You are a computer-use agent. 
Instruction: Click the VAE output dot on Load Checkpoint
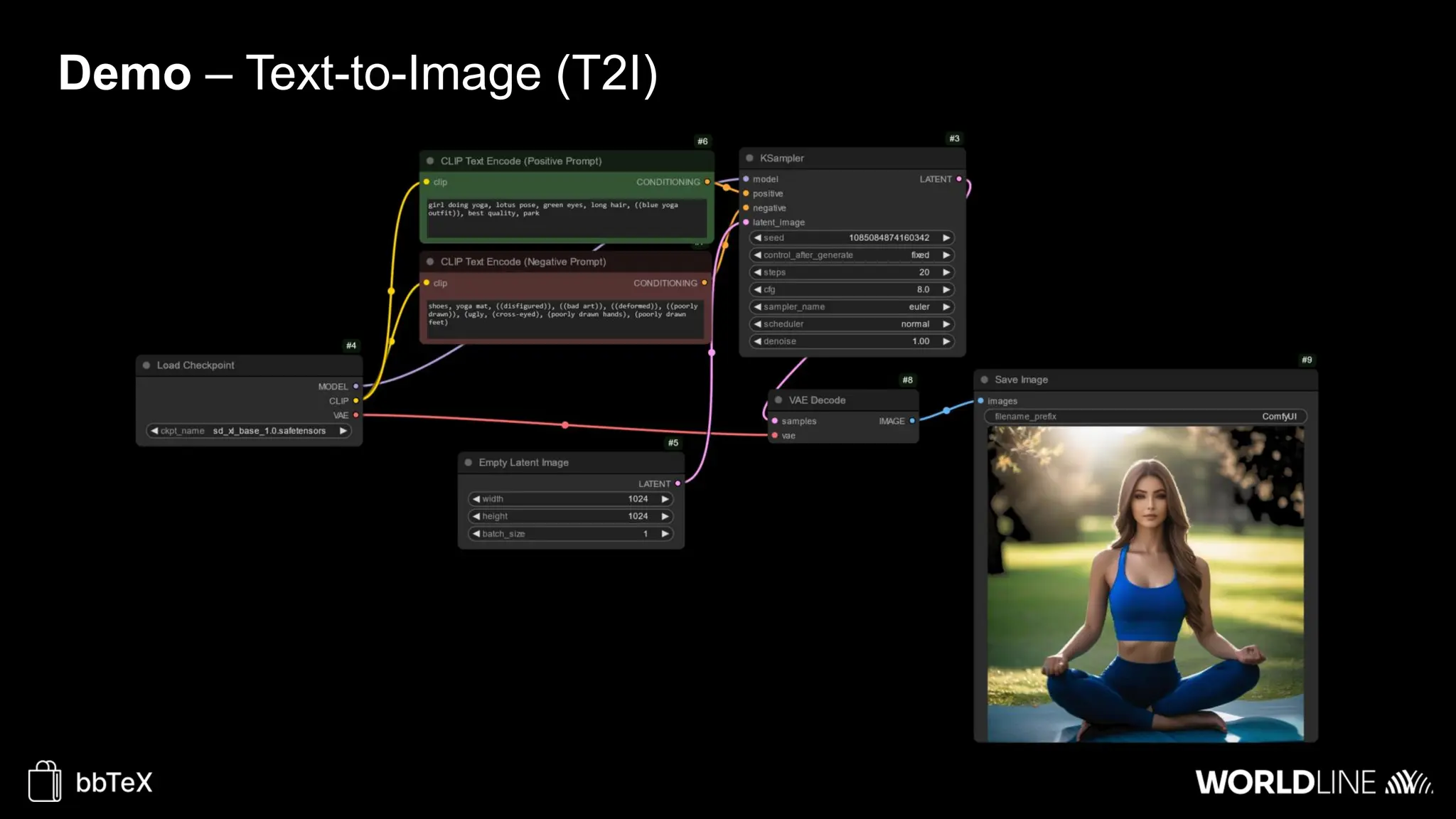click(x=356, y=415)
